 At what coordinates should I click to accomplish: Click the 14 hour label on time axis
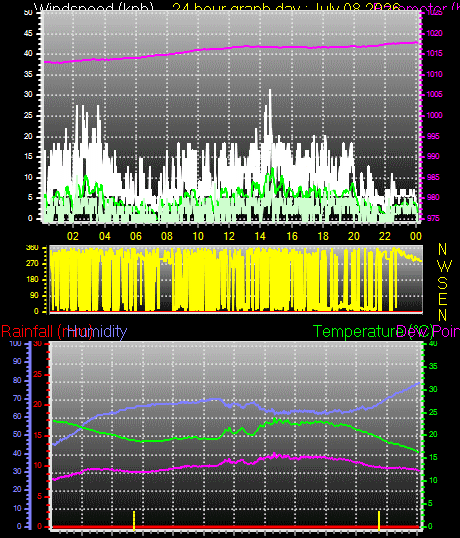260,236
